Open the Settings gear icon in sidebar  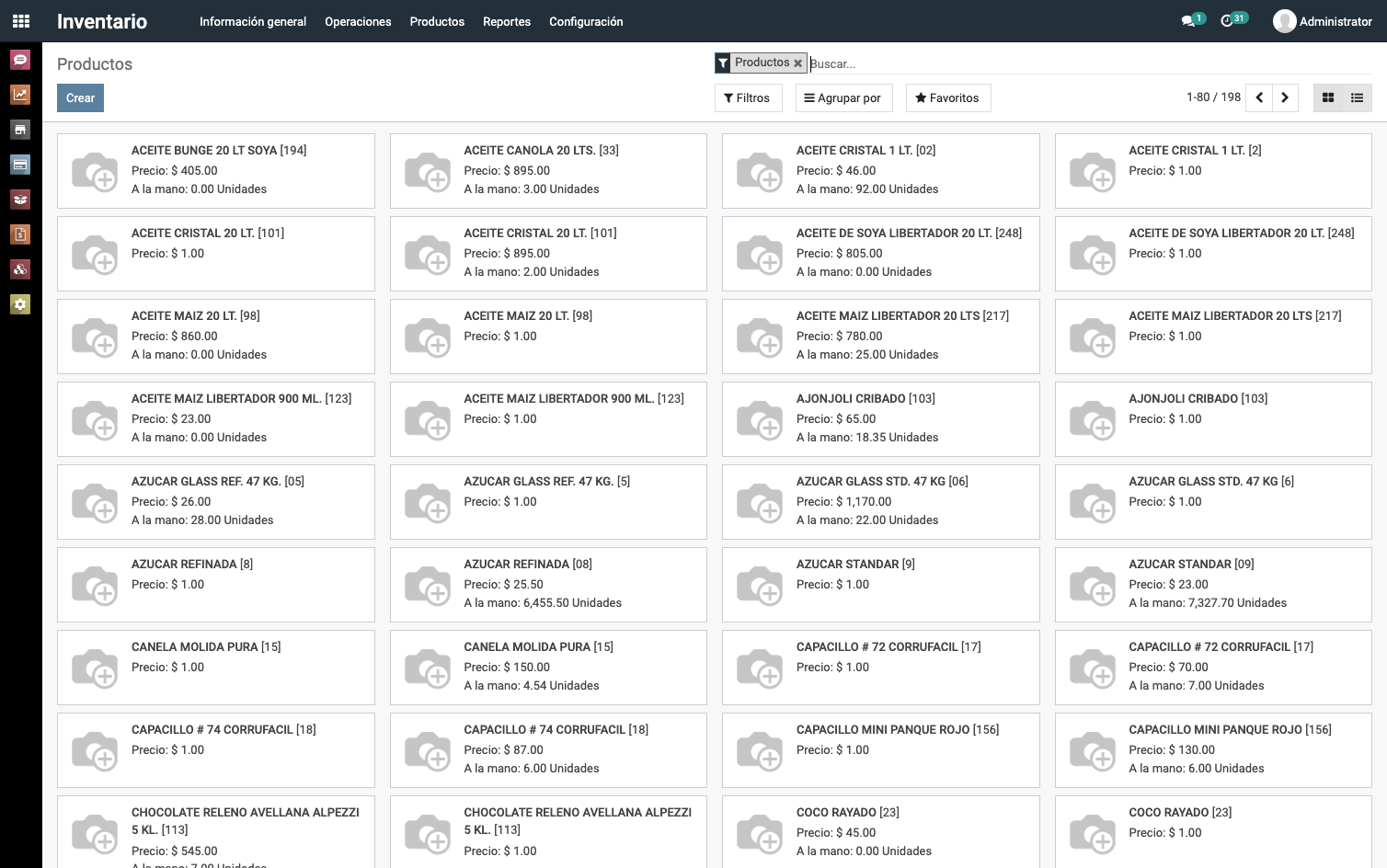[x=20, y=304]
